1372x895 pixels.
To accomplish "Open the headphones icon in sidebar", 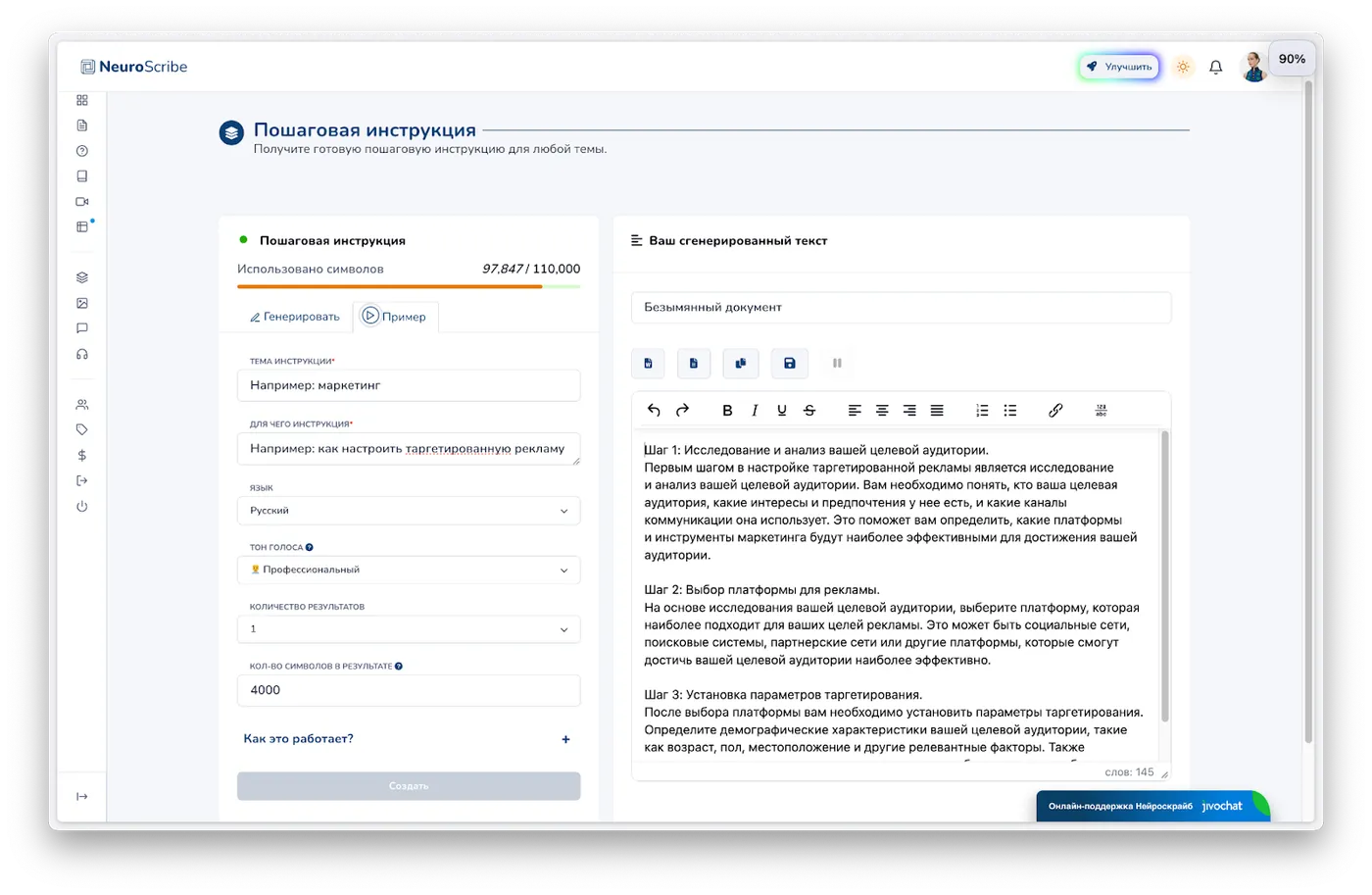I will (82, 354).
